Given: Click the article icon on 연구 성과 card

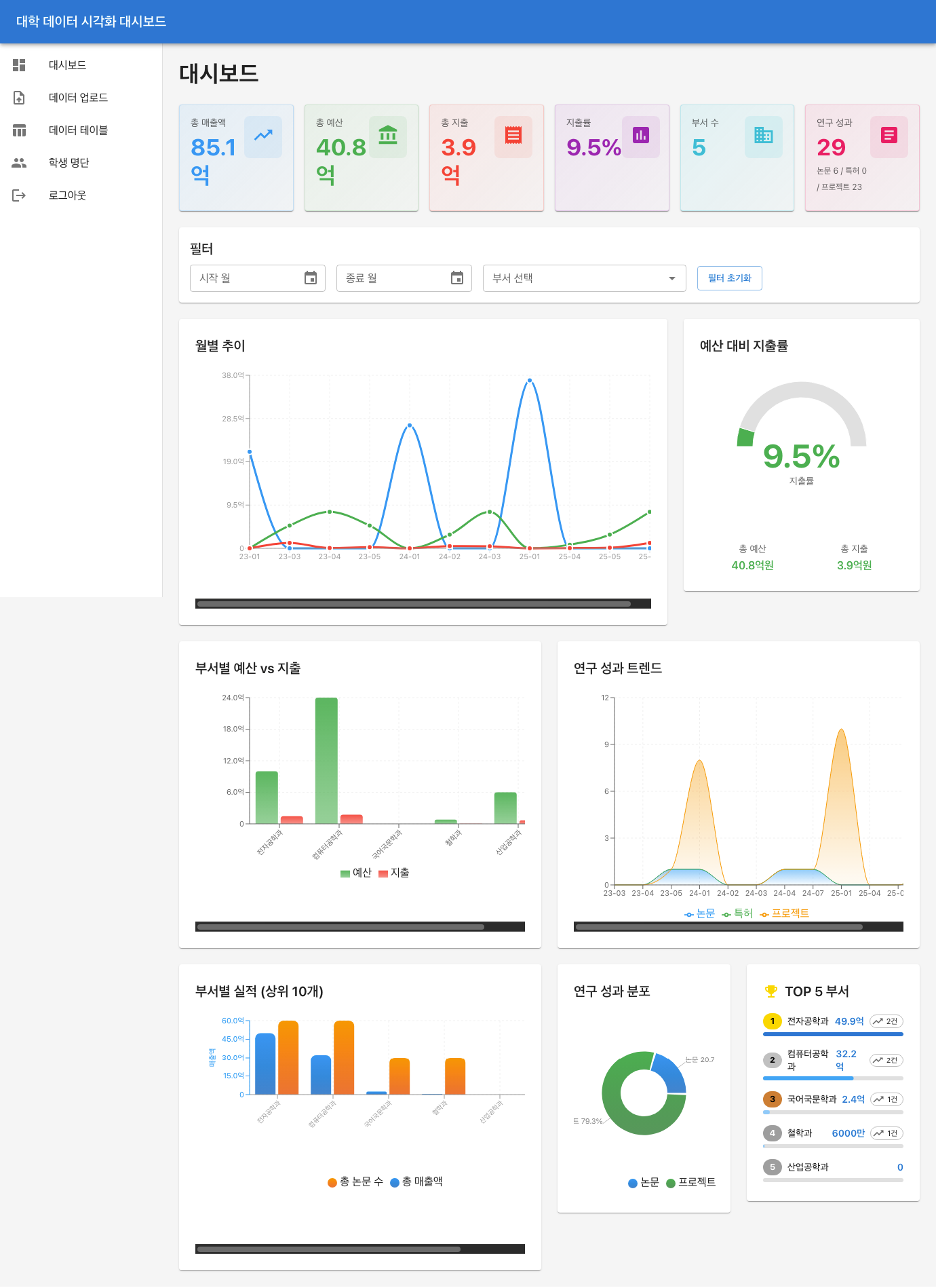Looking at the screenshot, I should [x=889, y=136].
